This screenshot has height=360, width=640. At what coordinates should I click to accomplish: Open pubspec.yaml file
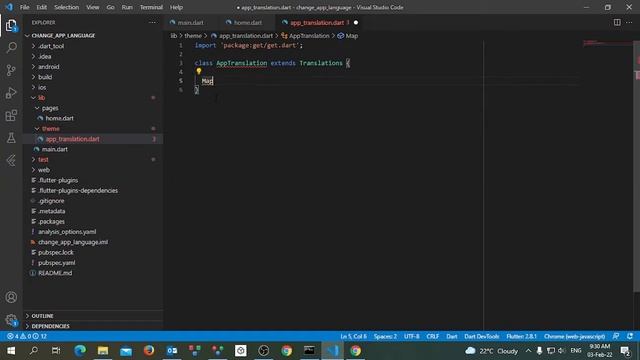(56, 263)
